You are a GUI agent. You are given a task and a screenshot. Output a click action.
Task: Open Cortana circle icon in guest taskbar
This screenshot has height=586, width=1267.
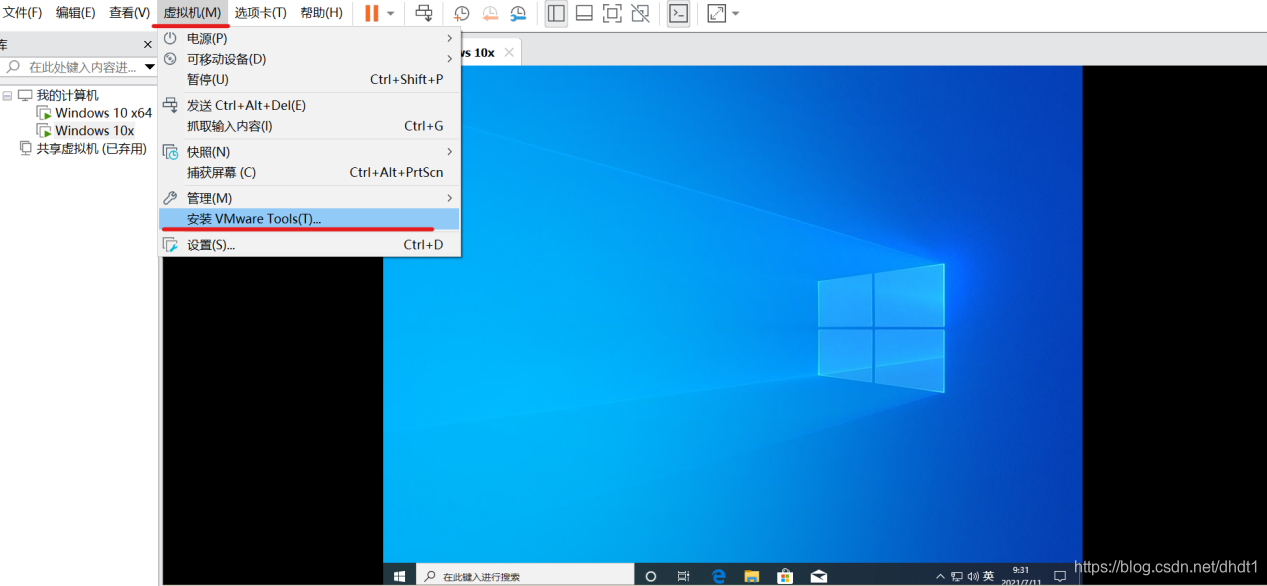pyautogui.click(x=651, y=576)
